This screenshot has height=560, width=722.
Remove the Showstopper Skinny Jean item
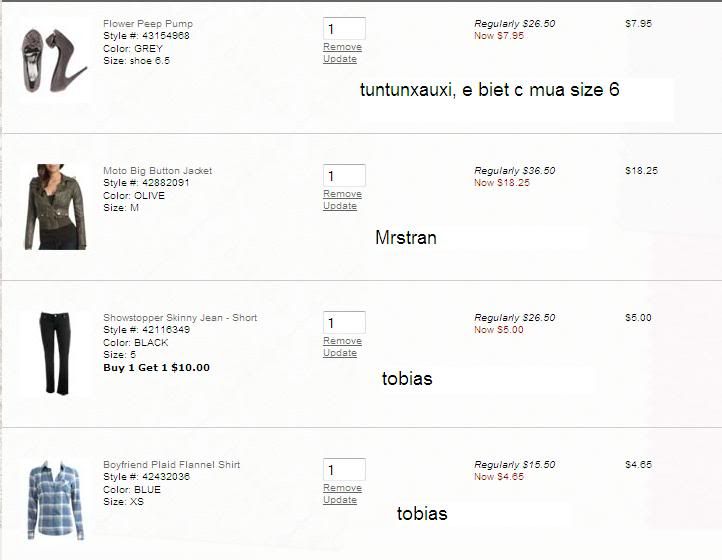[342, 341]
